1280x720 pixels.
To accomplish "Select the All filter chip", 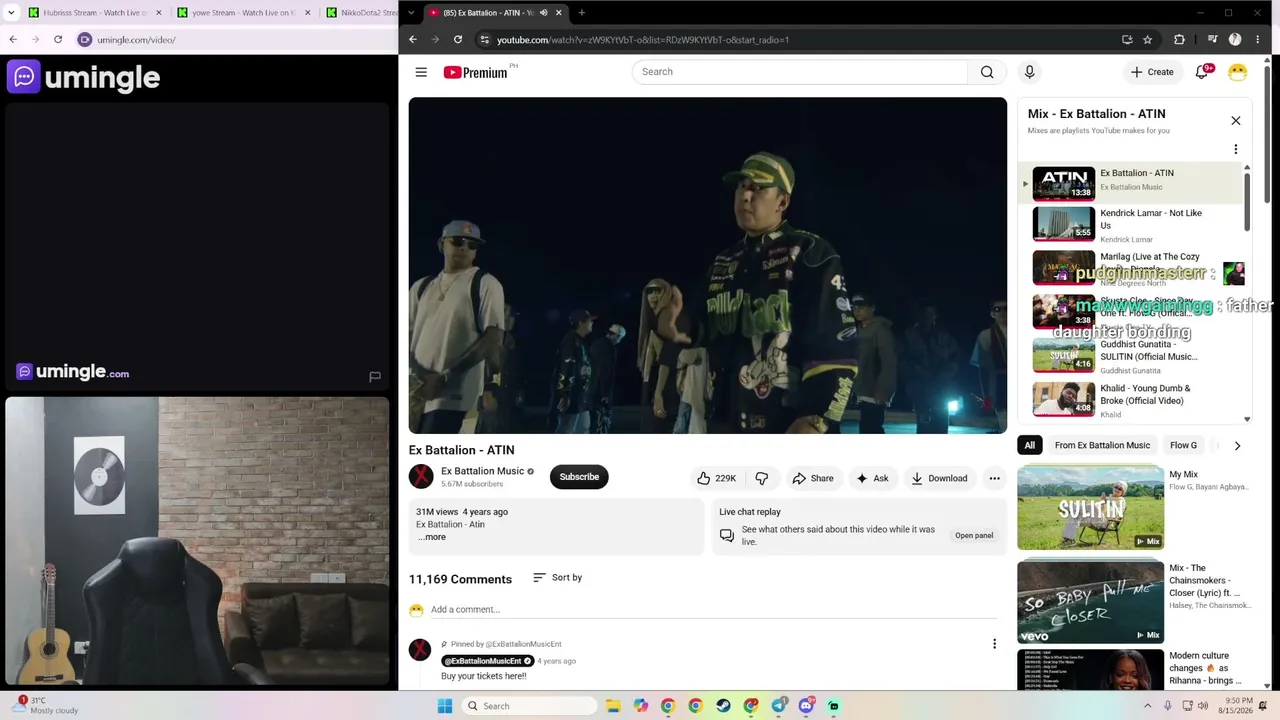I will coord(1029,445).
